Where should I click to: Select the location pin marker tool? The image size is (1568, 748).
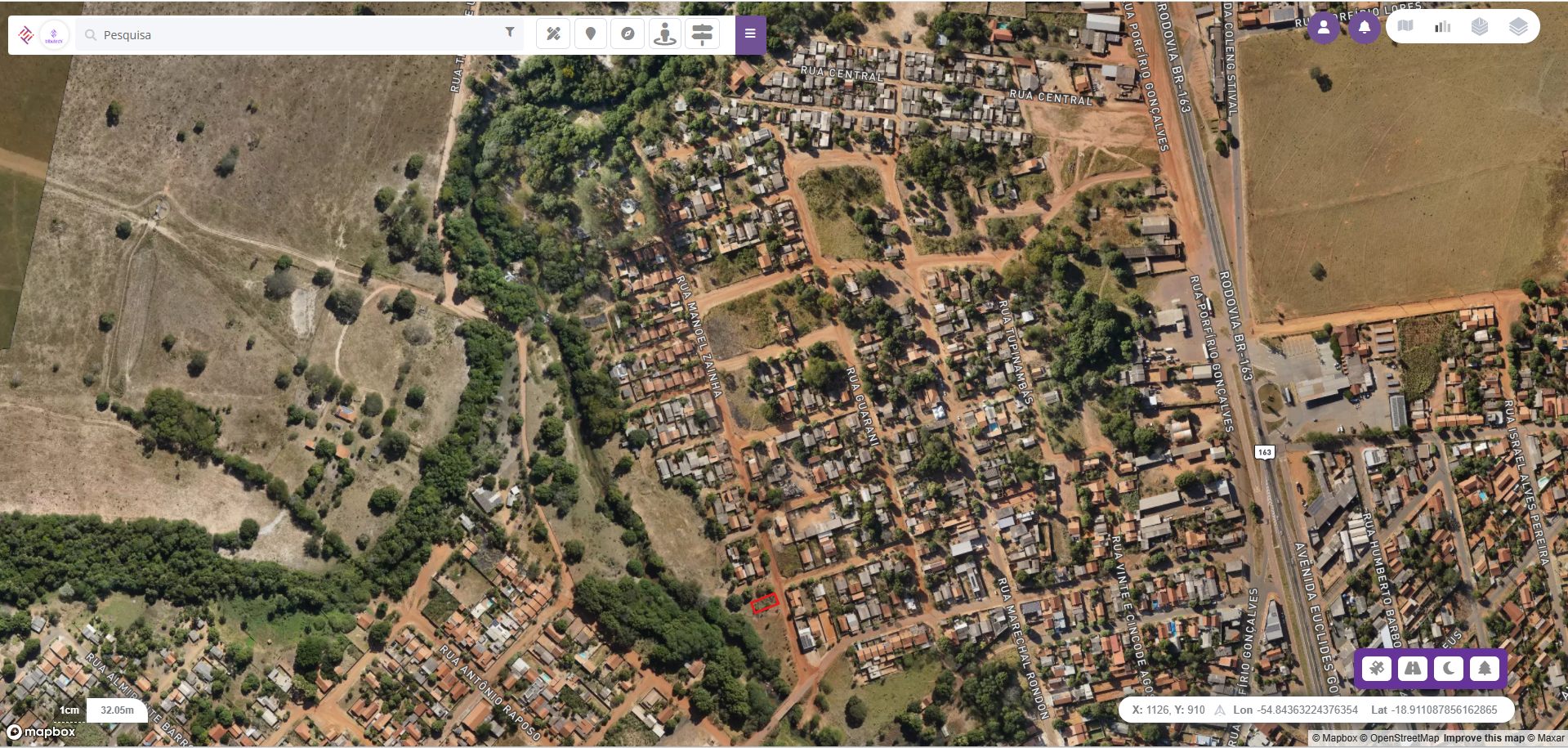(590, 34)
